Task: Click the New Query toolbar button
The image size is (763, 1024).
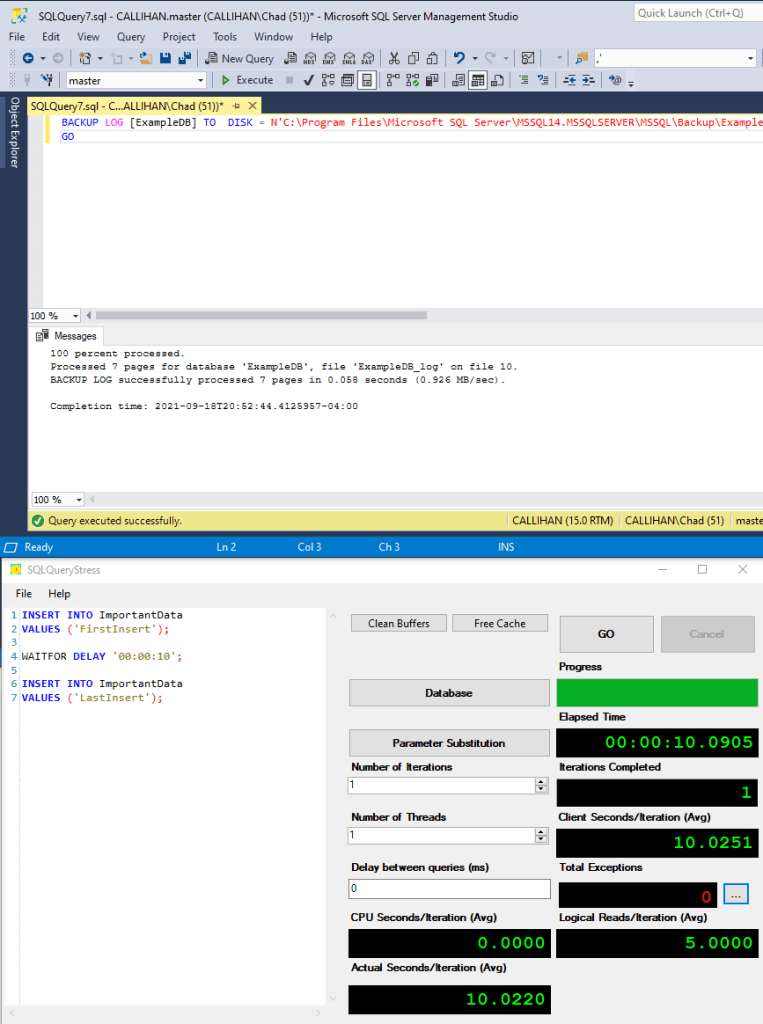Action: (240, 58)
